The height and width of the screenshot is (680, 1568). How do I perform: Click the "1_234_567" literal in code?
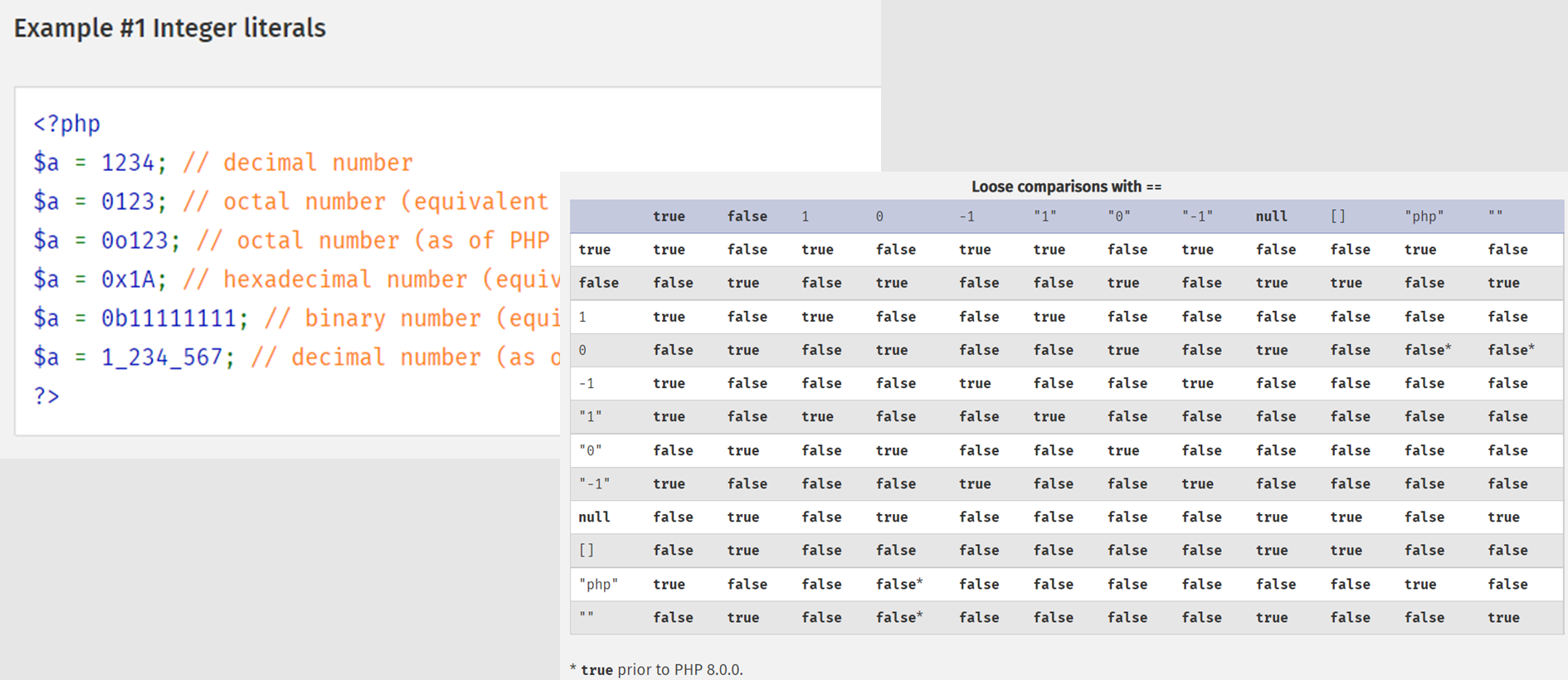(x=162, y=357)
